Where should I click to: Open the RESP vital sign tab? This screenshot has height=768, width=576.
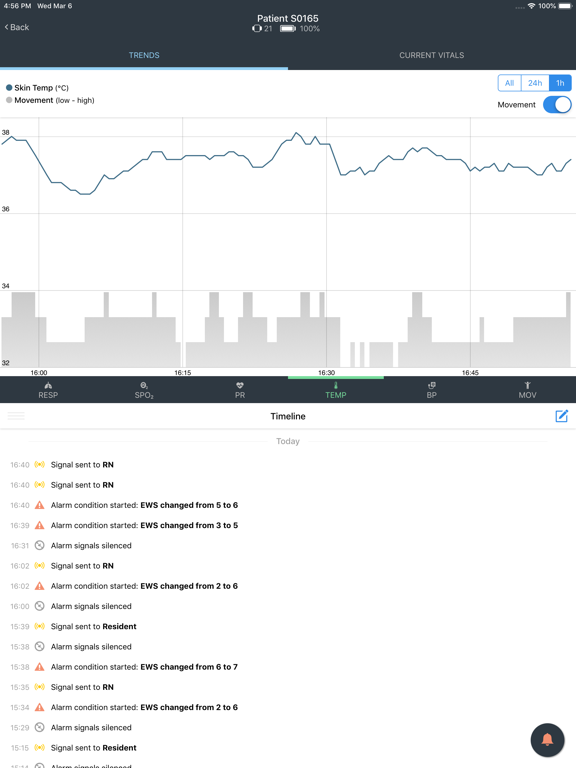tap(48, 390)
